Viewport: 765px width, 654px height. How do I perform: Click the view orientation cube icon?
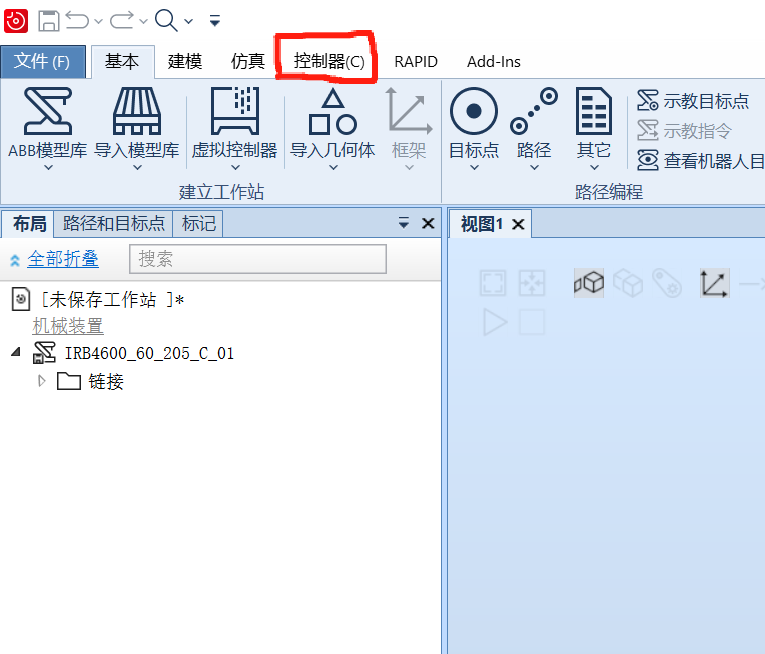588,283
